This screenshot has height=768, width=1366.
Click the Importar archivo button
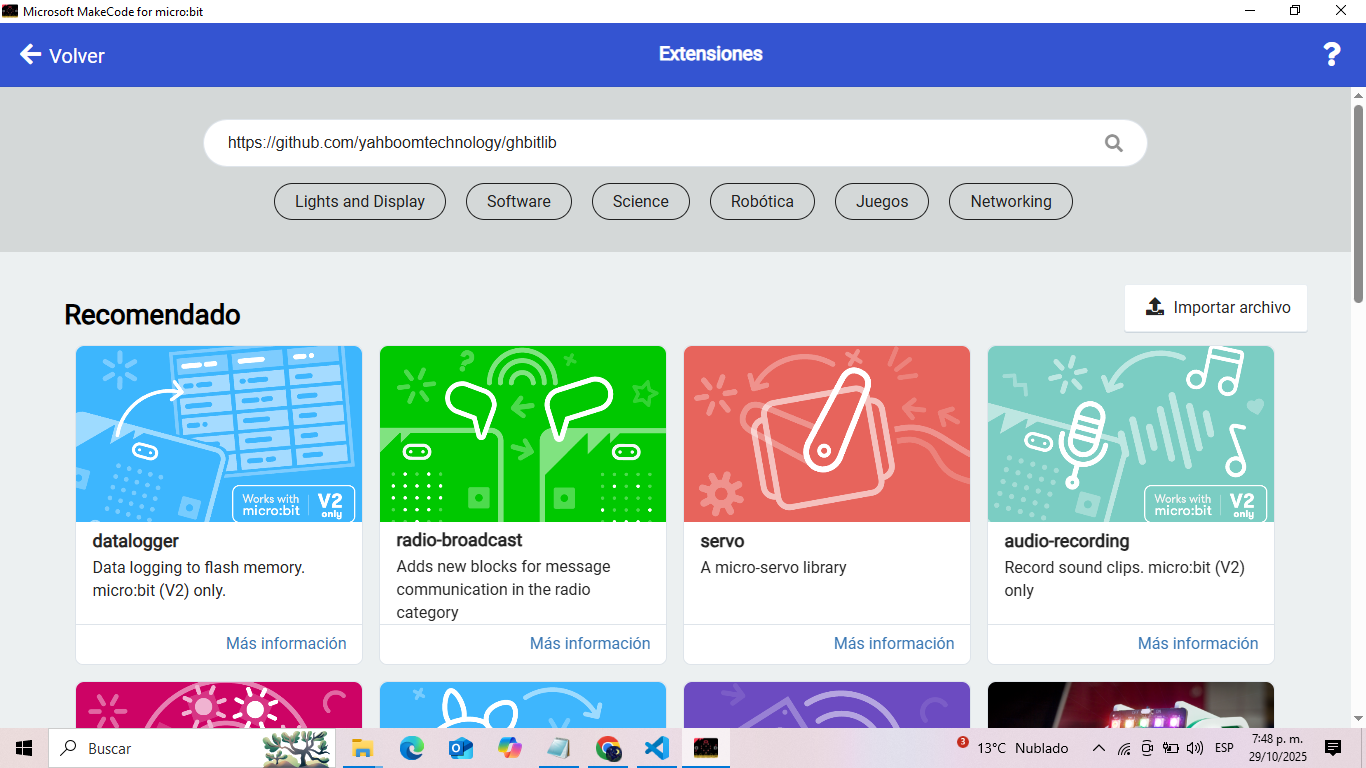pyautogui.click(x=1215, y=308)
